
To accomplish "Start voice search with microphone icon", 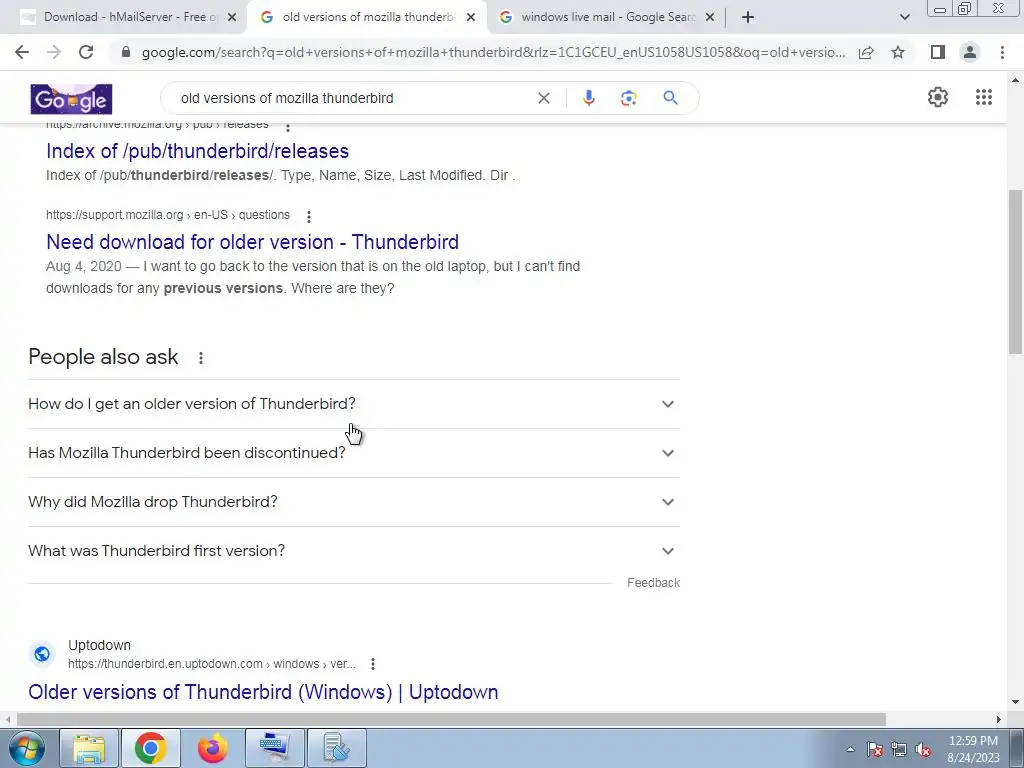I will 588,98.
